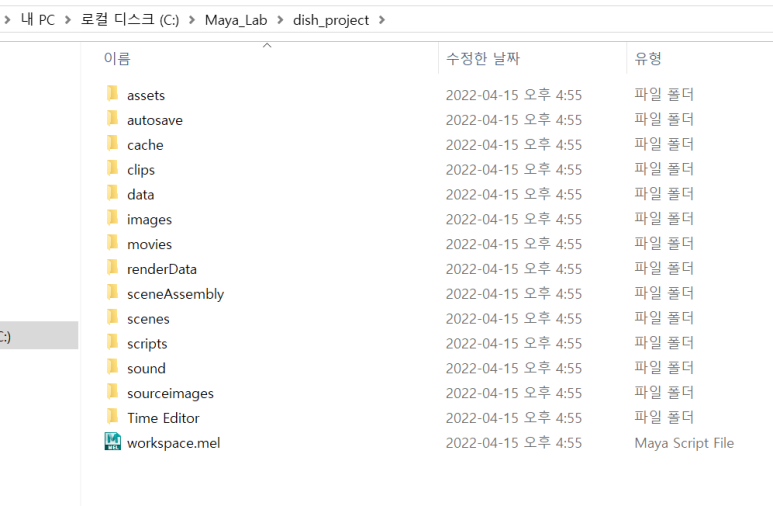
Task: Select the scenes folder icon
Action: point(112,317)
